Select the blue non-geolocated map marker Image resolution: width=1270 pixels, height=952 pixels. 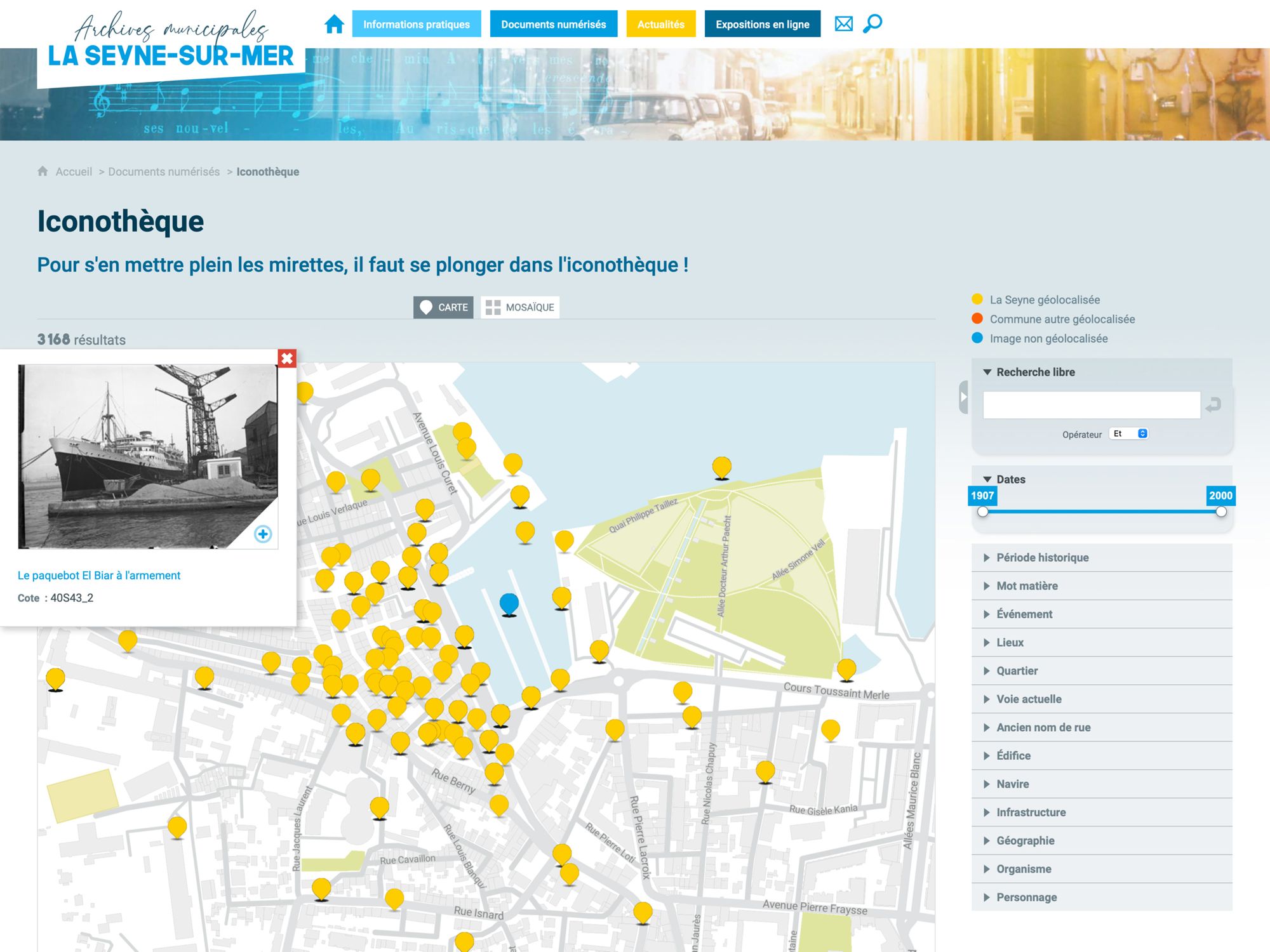coord(509,603)
